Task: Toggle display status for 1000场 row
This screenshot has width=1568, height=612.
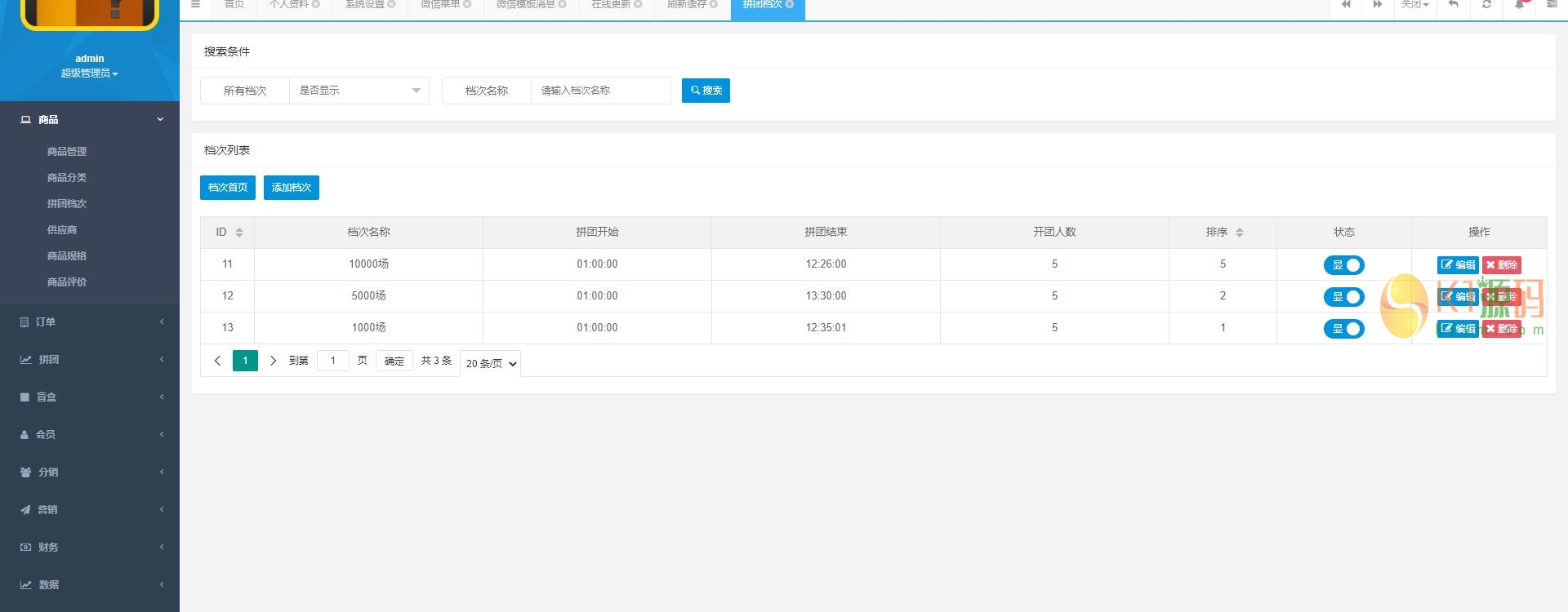Action: click(1343, 329)
